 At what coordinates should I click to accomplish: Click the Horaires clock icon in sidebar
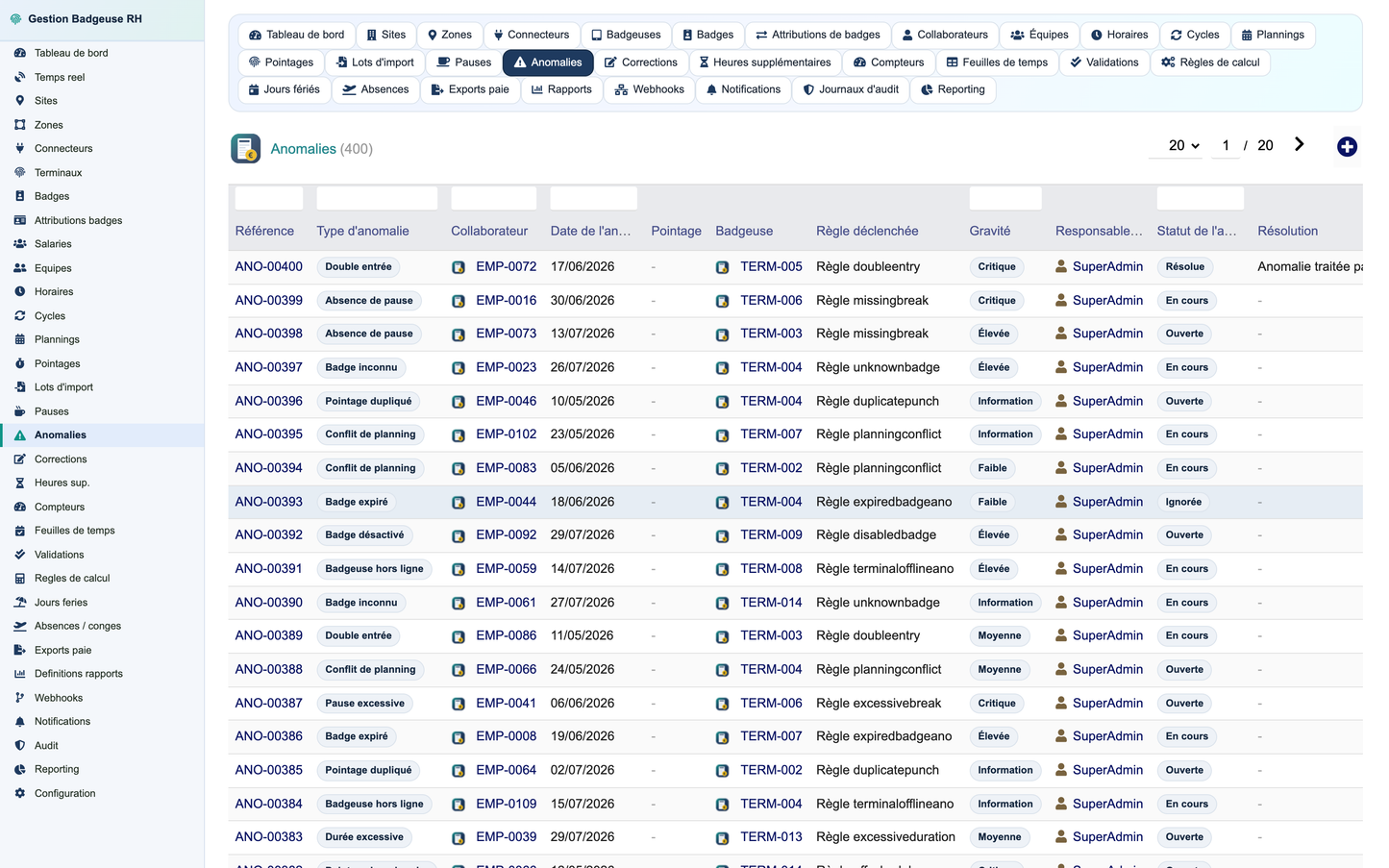(x=19, y=291)
